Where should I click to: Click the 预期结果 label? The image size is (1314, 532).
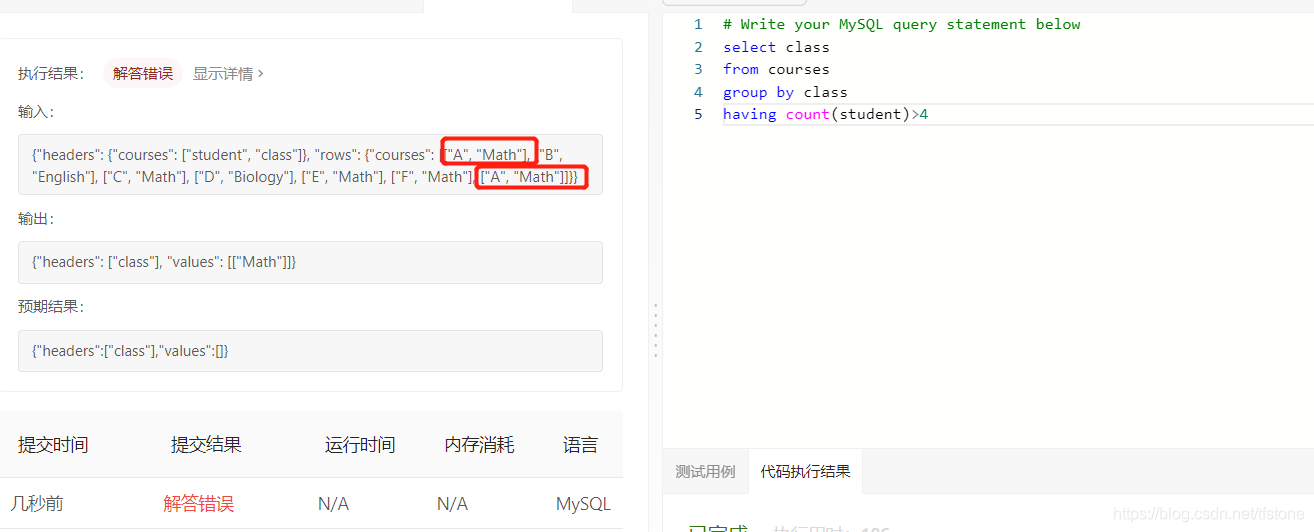pos(50,306)
